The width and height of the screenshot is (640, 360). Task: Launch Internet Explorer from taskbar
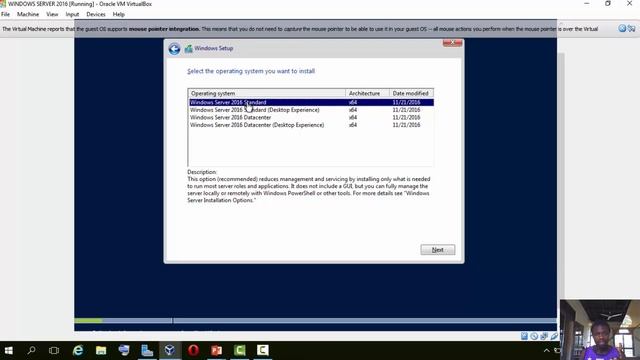[78, 350]
